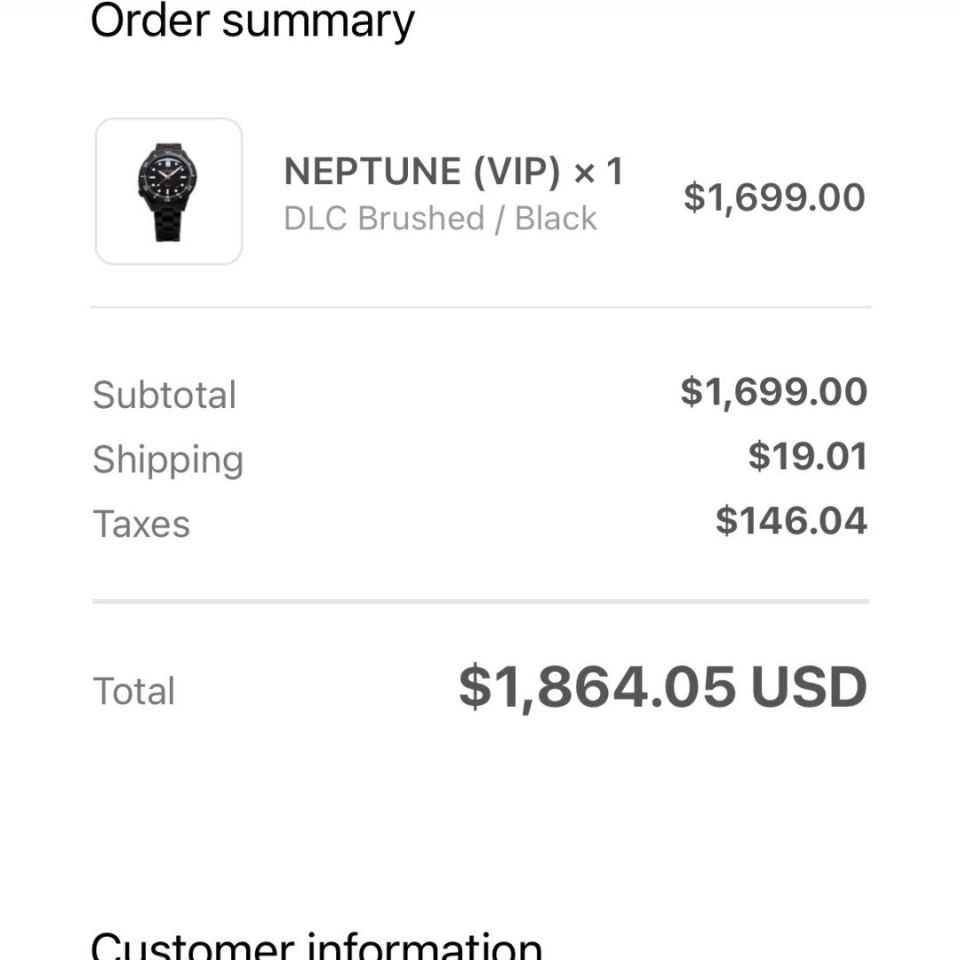The width and height of the screenshot is (960, 960).
Task: Click the Subtotal label
Action: coord(164,395)
